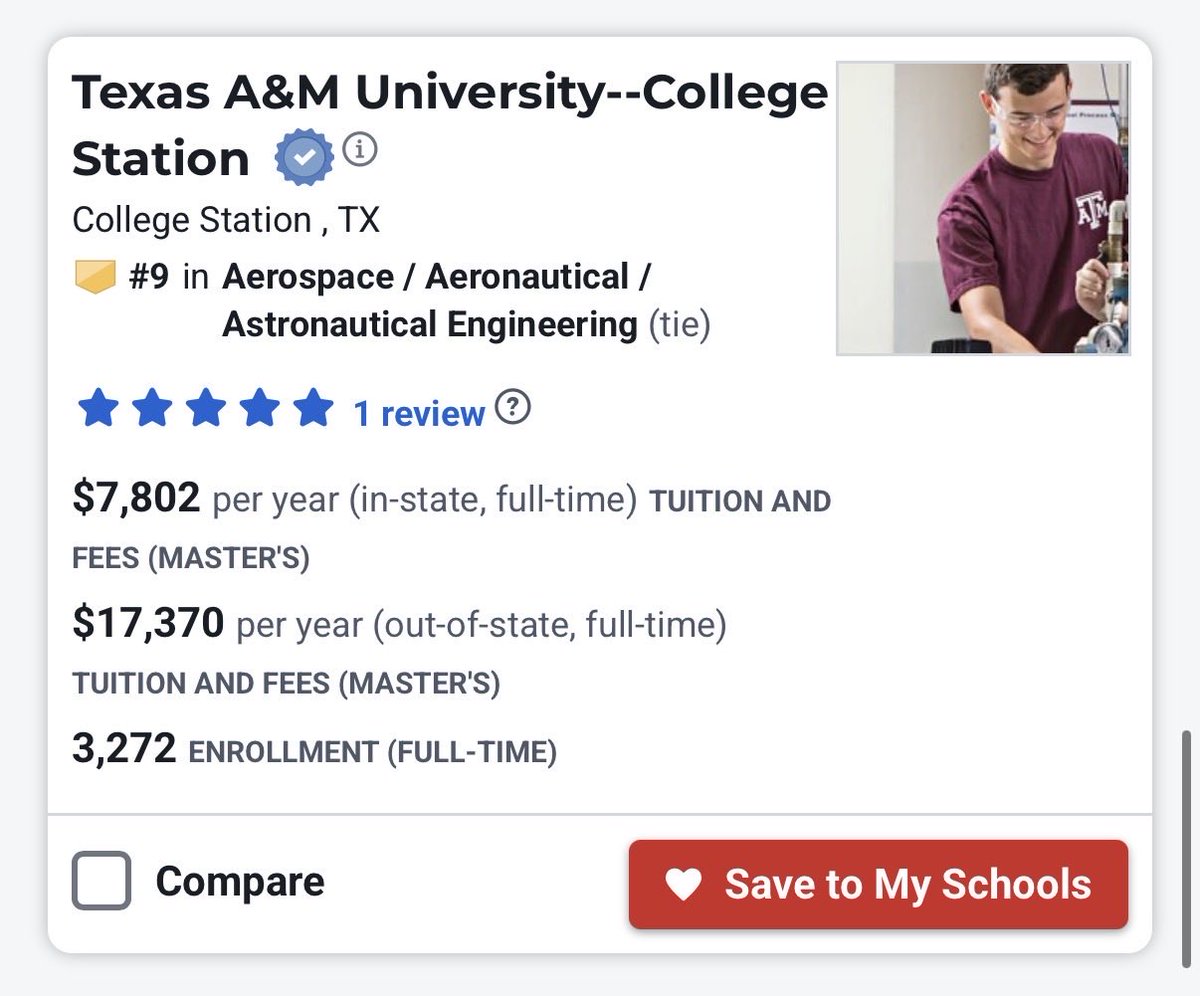Image resolution: width=1200 pixels, height=996 pixels.
Task: Click the $17,370 out-of-state tuition figure
Action: coord(148,624)
